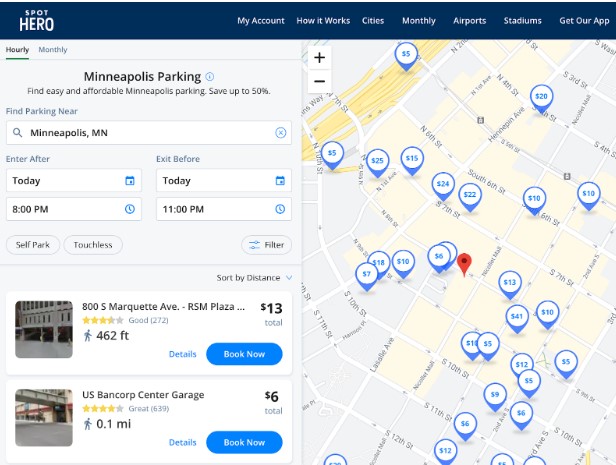This screenshot has height=465, width=616.
Task: Select the $18 marker near $7
Action: click(x=380, y=261)
